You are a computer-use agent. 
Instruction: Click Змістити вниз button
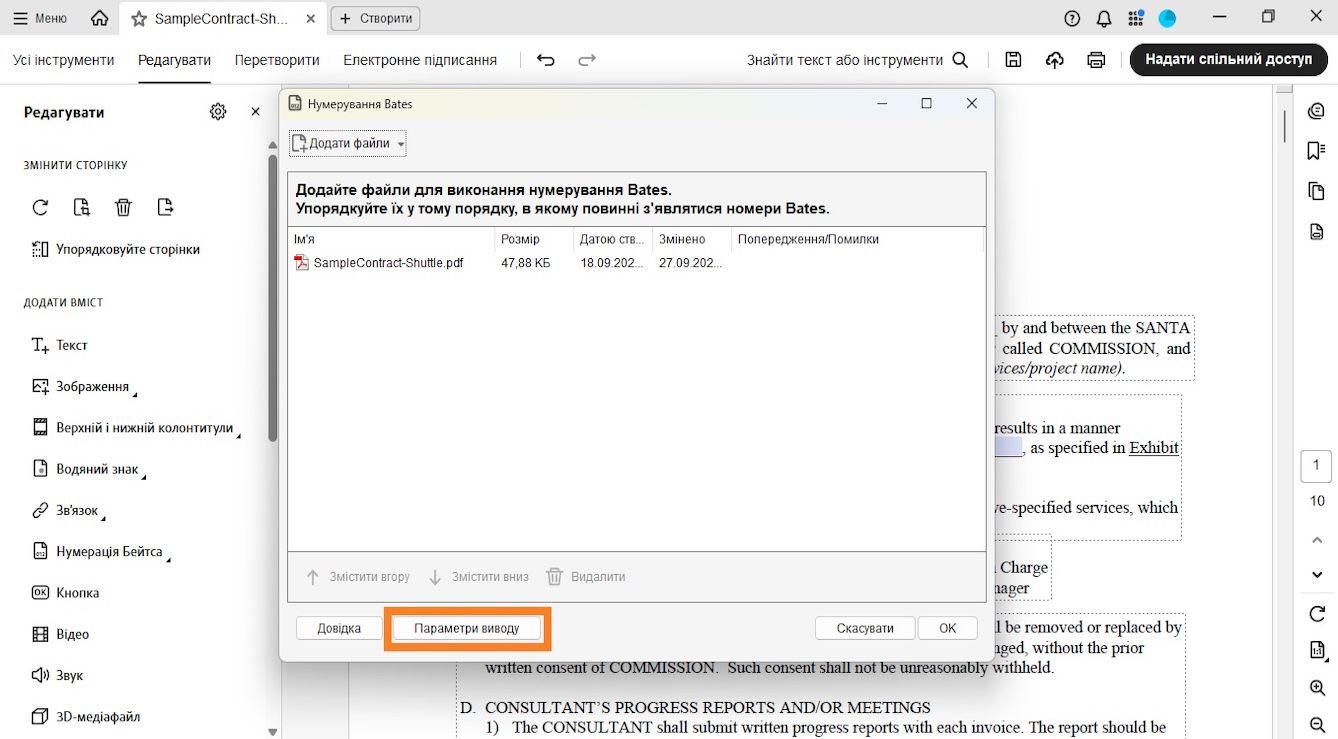click(478, 577)
